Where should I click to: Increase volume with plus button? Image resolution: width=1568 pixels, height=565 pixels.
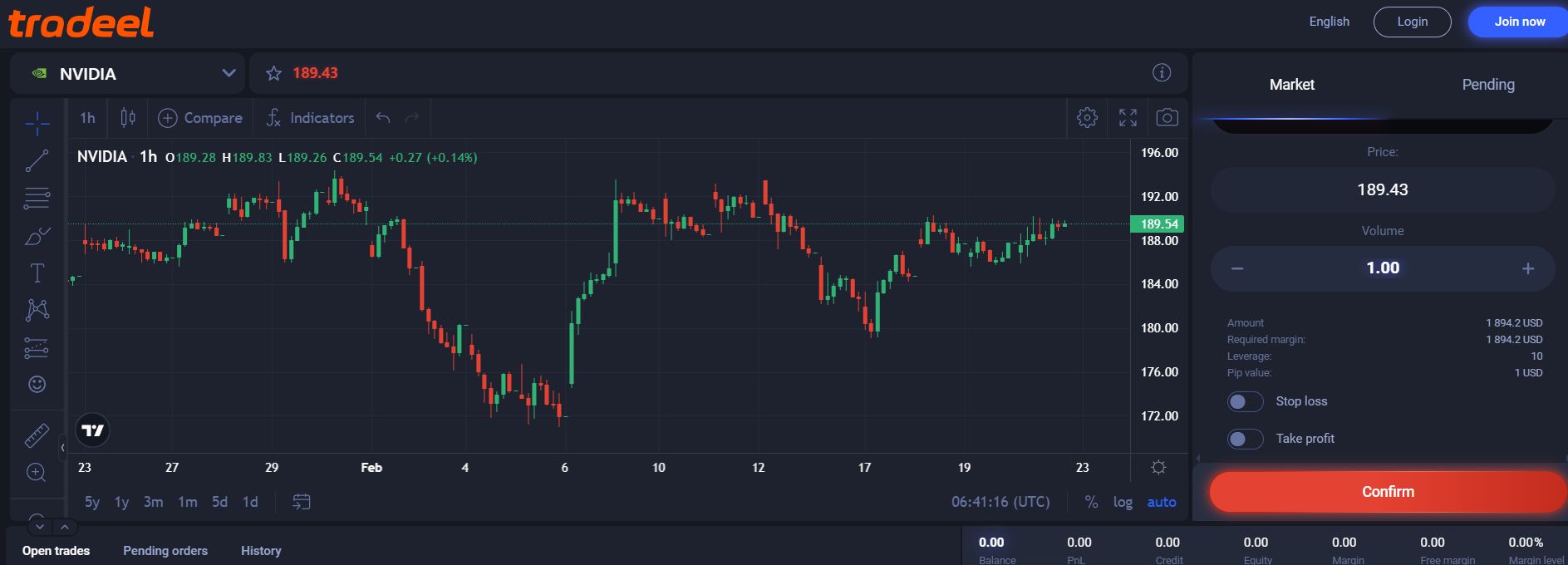click(x=1527, y=268)
